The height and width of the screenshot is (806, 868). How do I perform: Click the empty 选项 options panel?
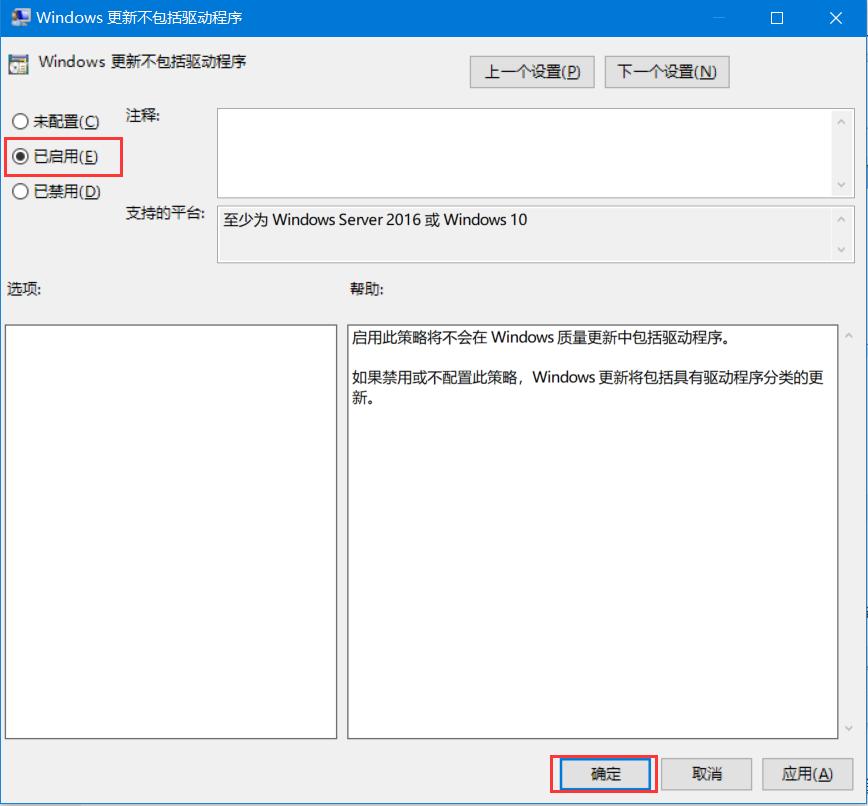coord(170,530)
